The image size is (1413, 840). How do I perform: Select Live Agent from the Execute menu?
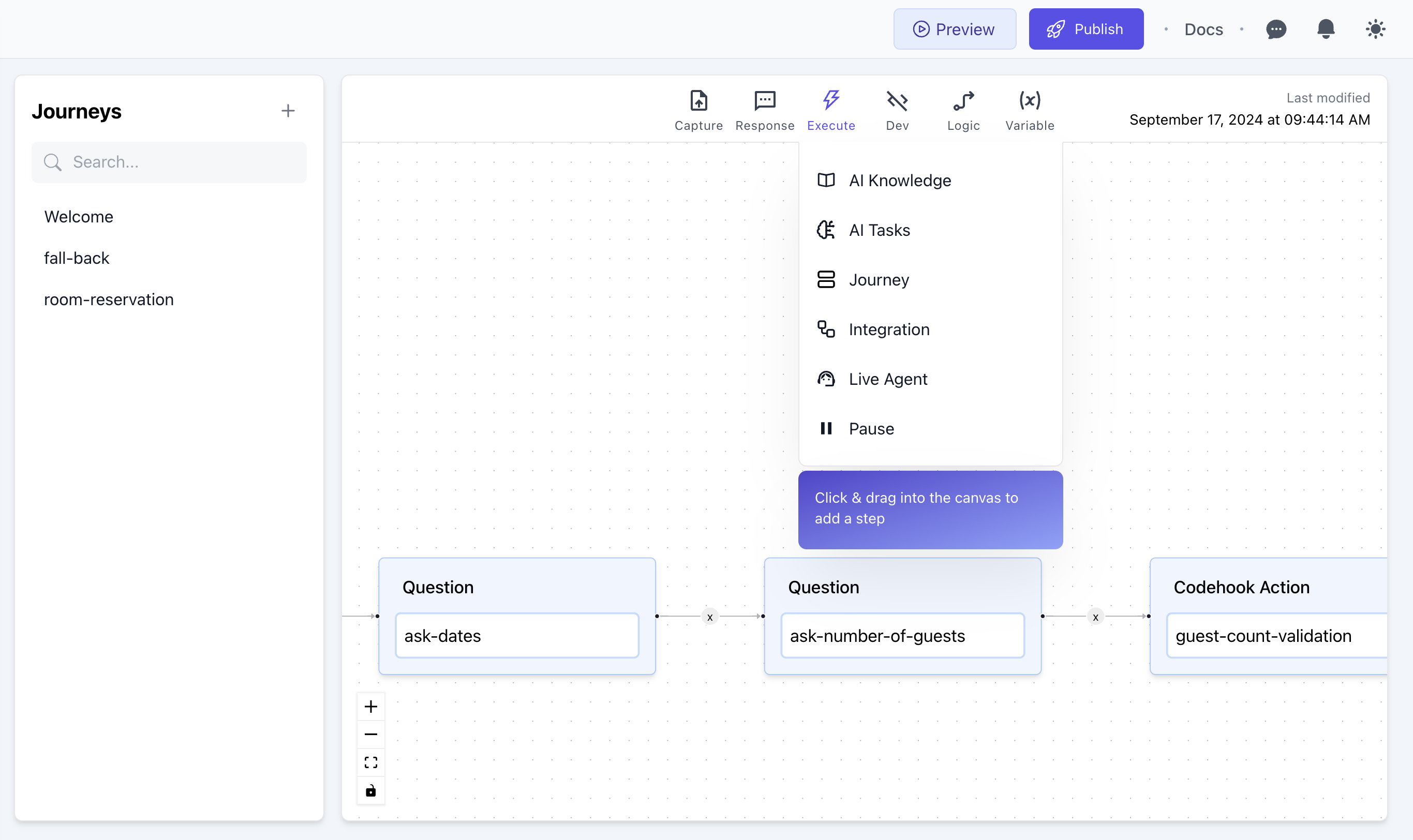point(888,379)
